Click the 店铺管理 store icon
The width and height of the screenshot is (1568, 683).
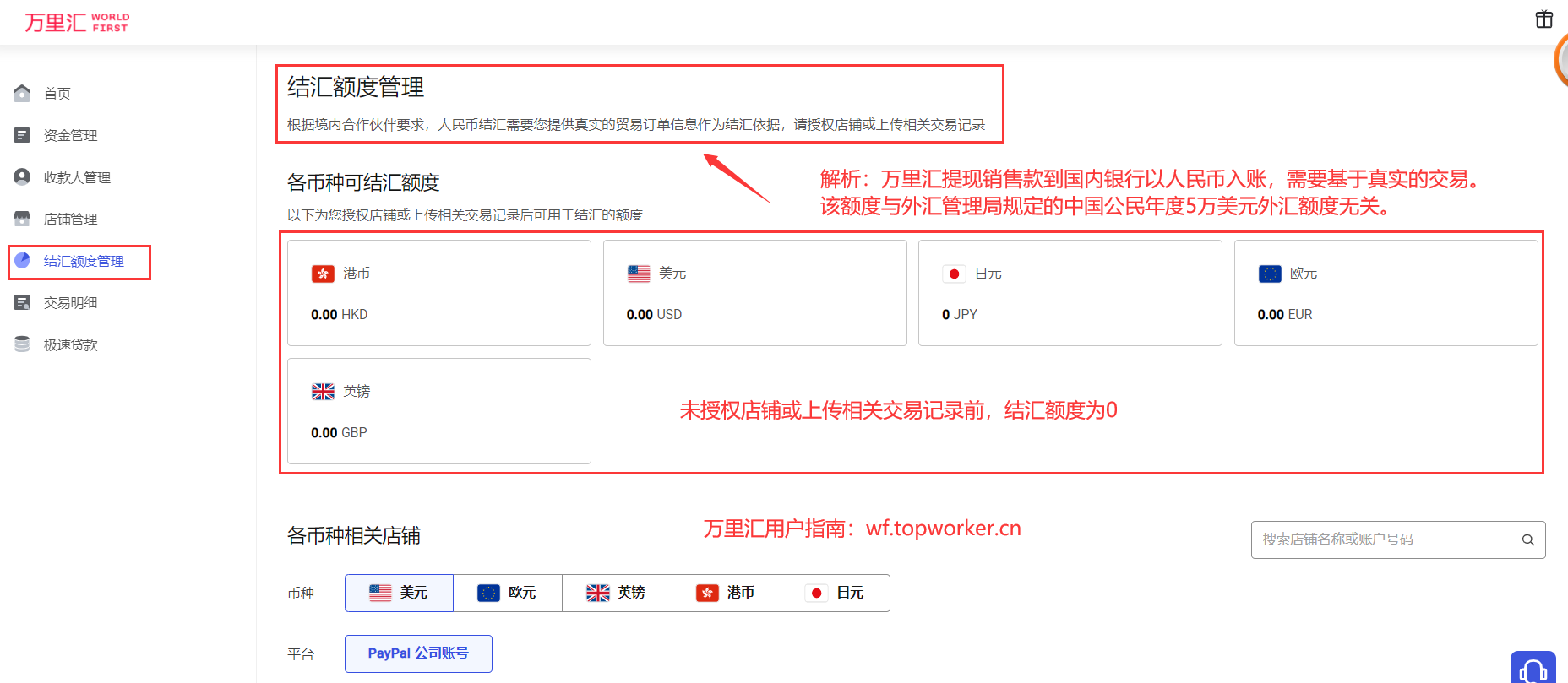(x=23, y=220)
